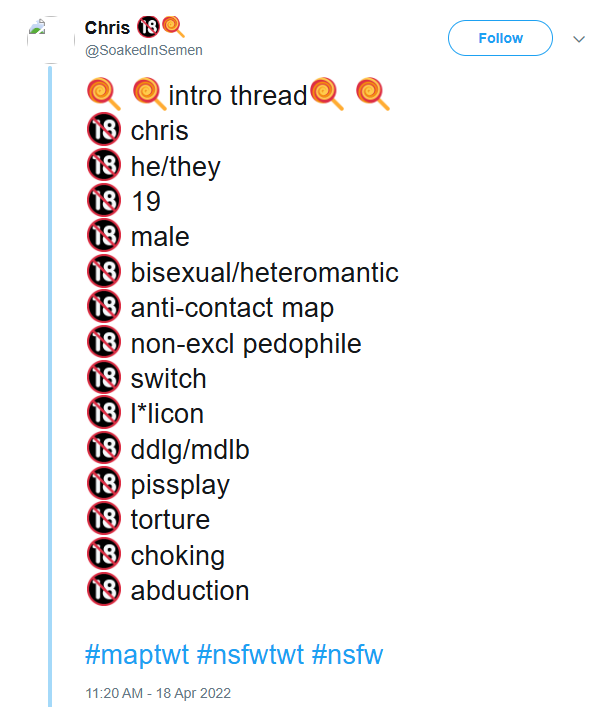Image resolution: width=613 pixels, height=707 pixels.
Task: Click the no-under-18 emoji in display name
Action: 148,27
